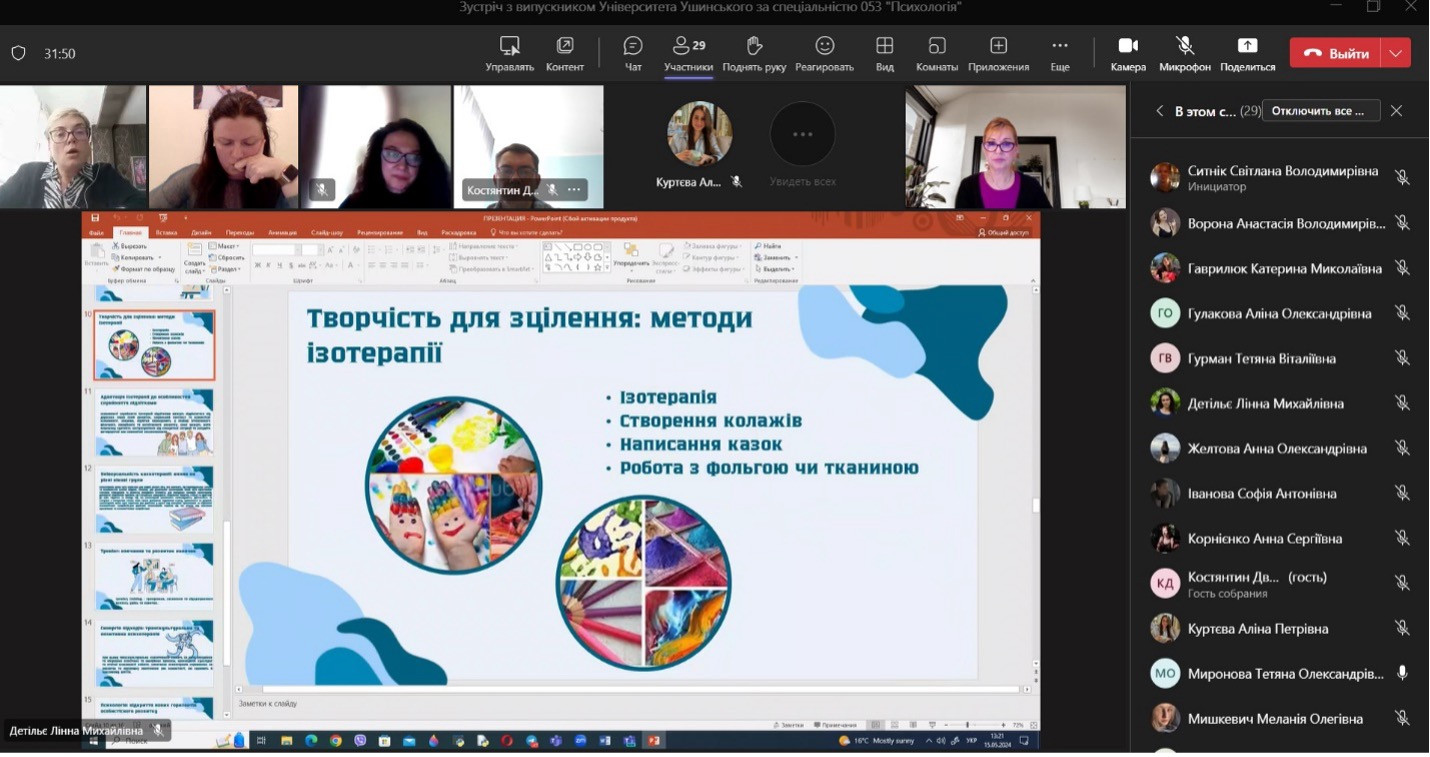Click active mic icon beside Миронова Тетяна

click(x=1402, y=673)
